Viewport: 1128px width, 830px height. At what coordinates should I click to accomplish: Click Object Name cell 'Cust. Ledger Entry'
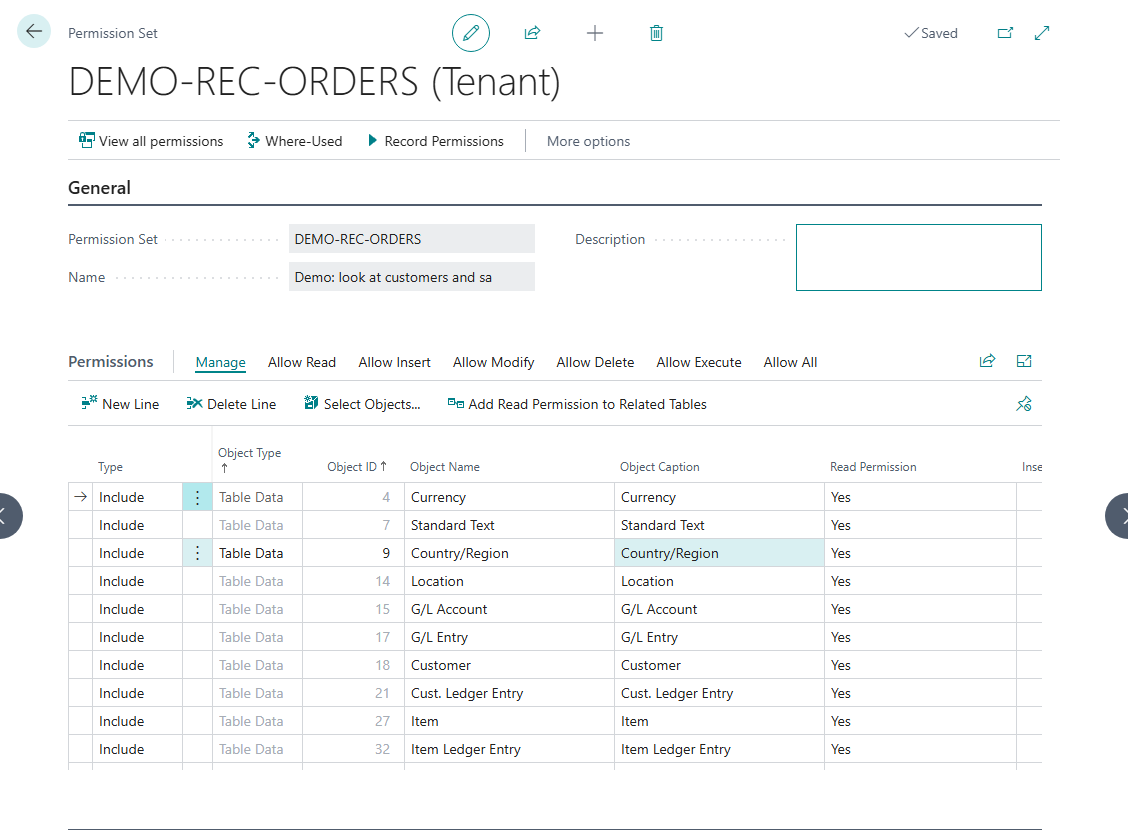[x=509, y=693]
